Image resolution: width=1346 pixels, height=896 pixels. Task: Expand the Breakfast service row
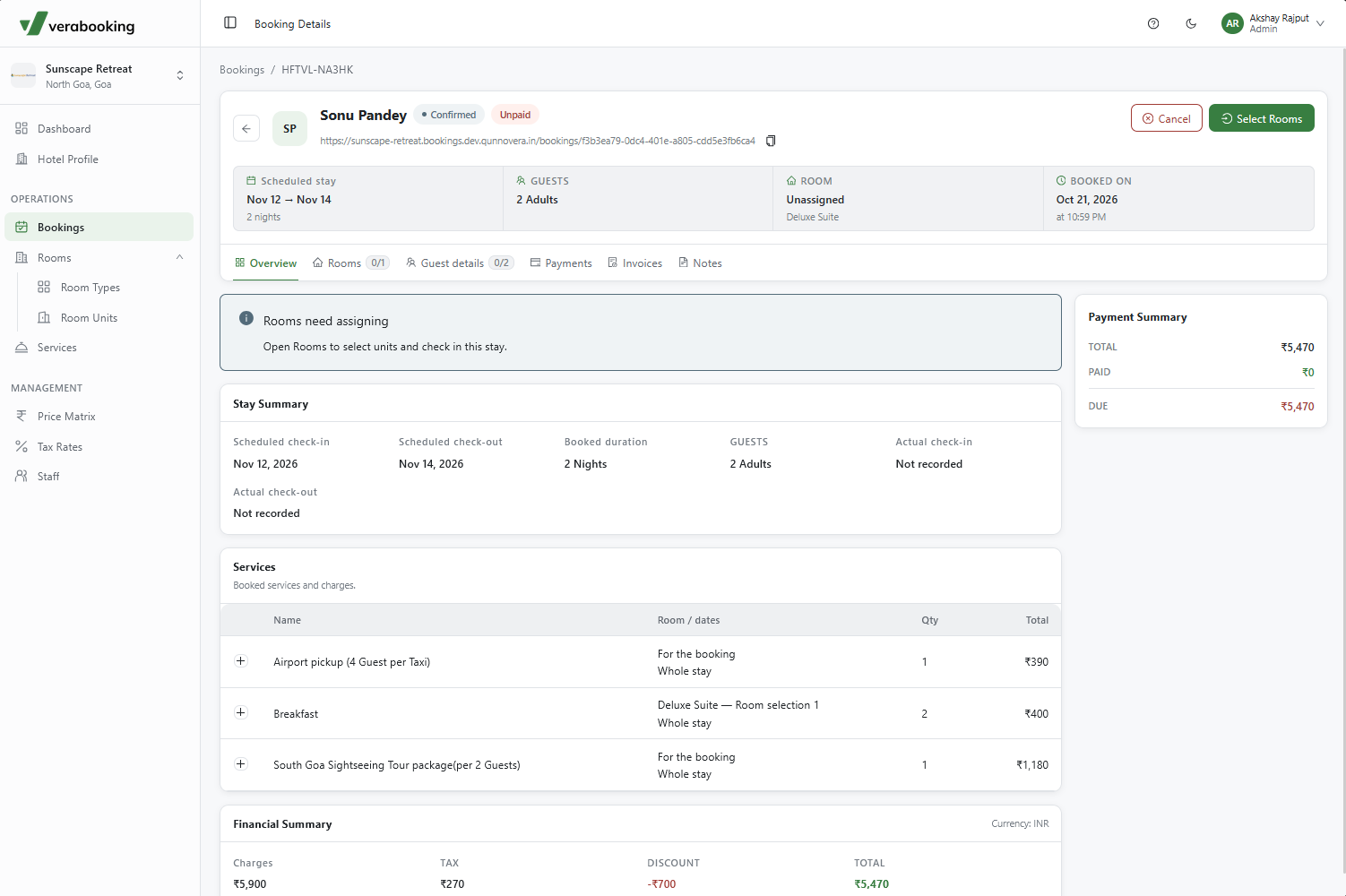[240, 713]
